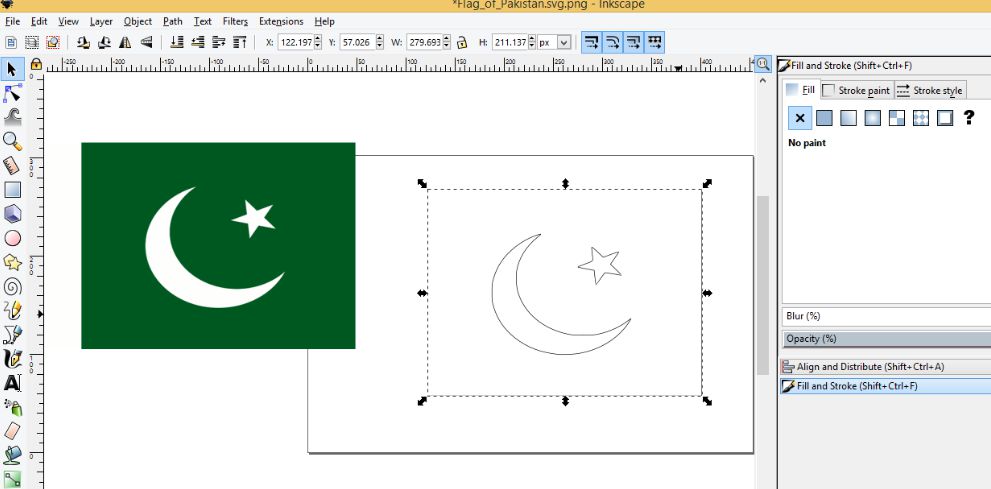Toggle the guides lock at ruler corner
This screenshot has width=991, height=489.
pos(36,64)
